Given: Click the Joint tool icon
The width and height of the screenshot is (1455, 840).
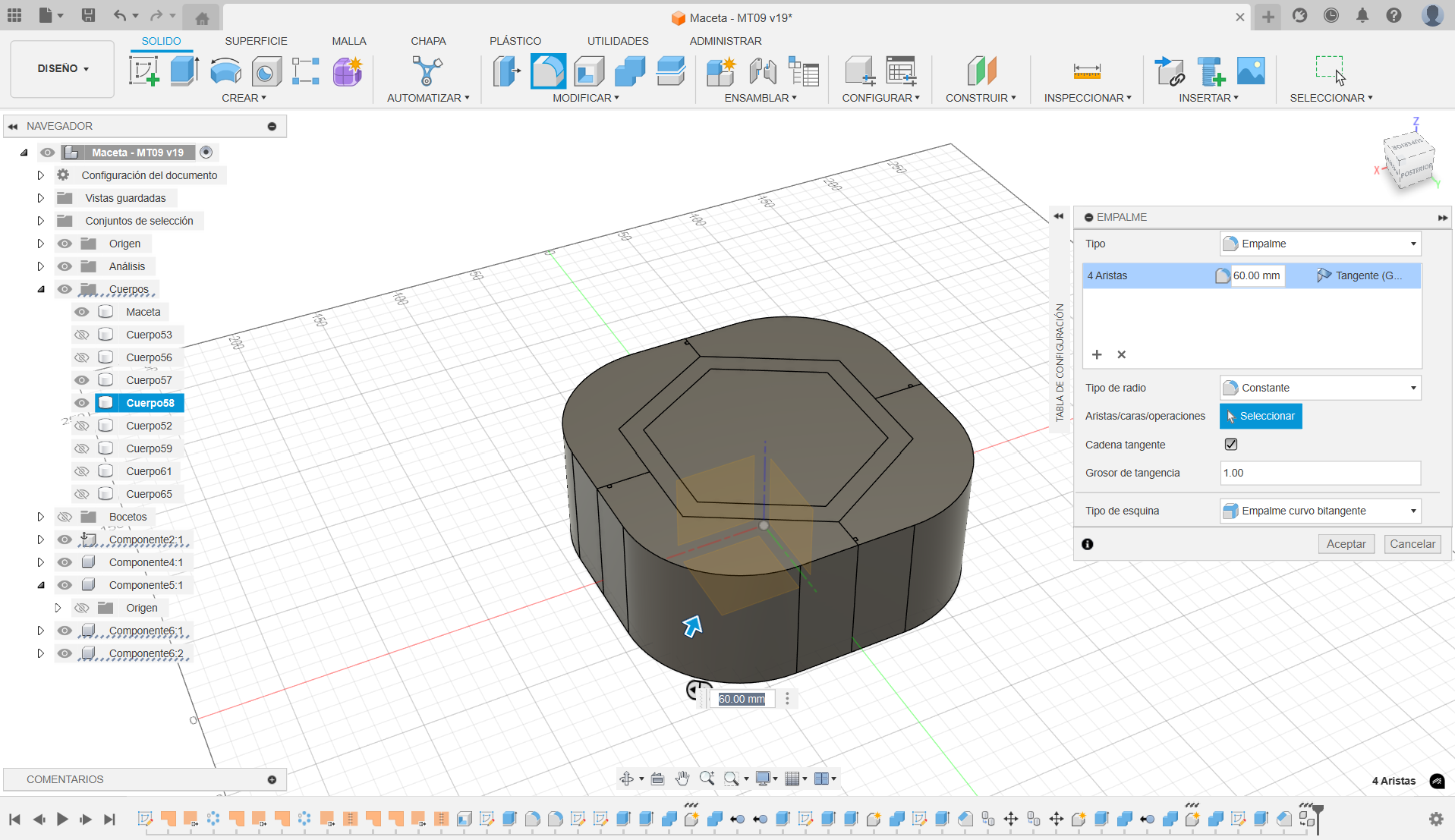Looking at the screenshot, I should 763,71.
